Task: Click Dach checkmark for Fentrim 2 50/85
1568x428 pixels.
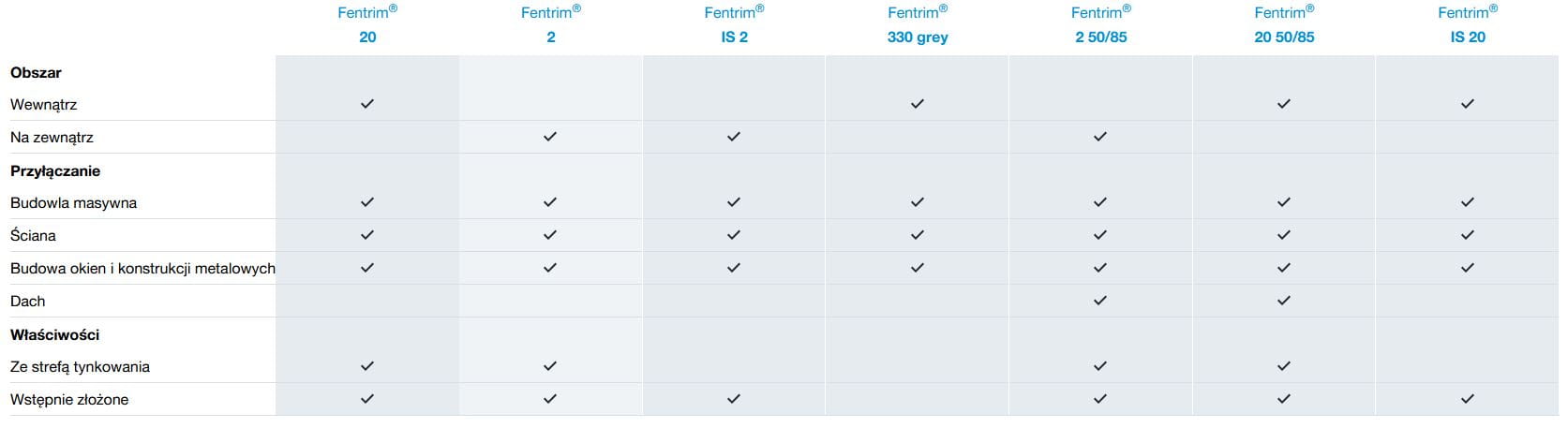Action: [1100, 301]
